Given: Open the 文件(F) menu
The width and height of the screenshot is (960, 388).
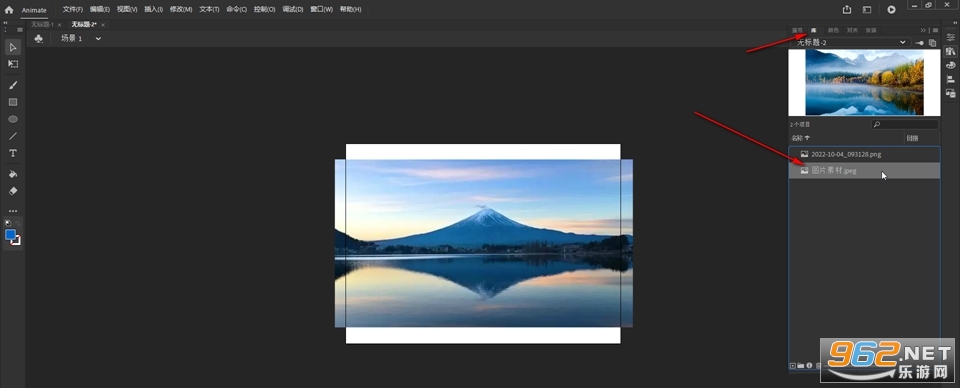Looking at the screenshot, I should [73, 10].
